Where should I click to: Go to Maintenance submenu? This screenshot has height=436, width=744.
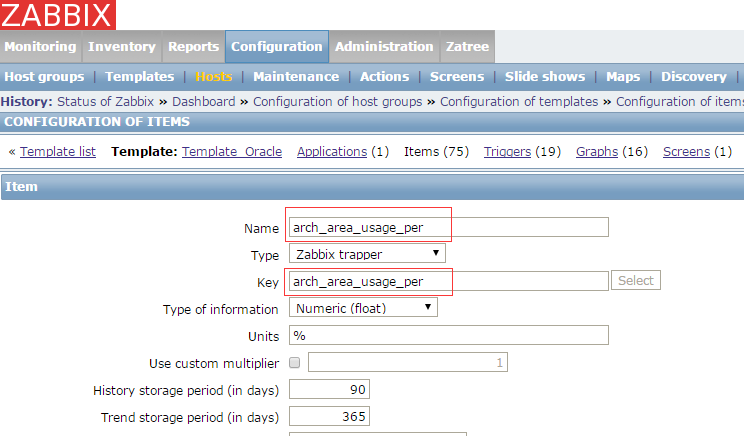[x=296, y=76]
